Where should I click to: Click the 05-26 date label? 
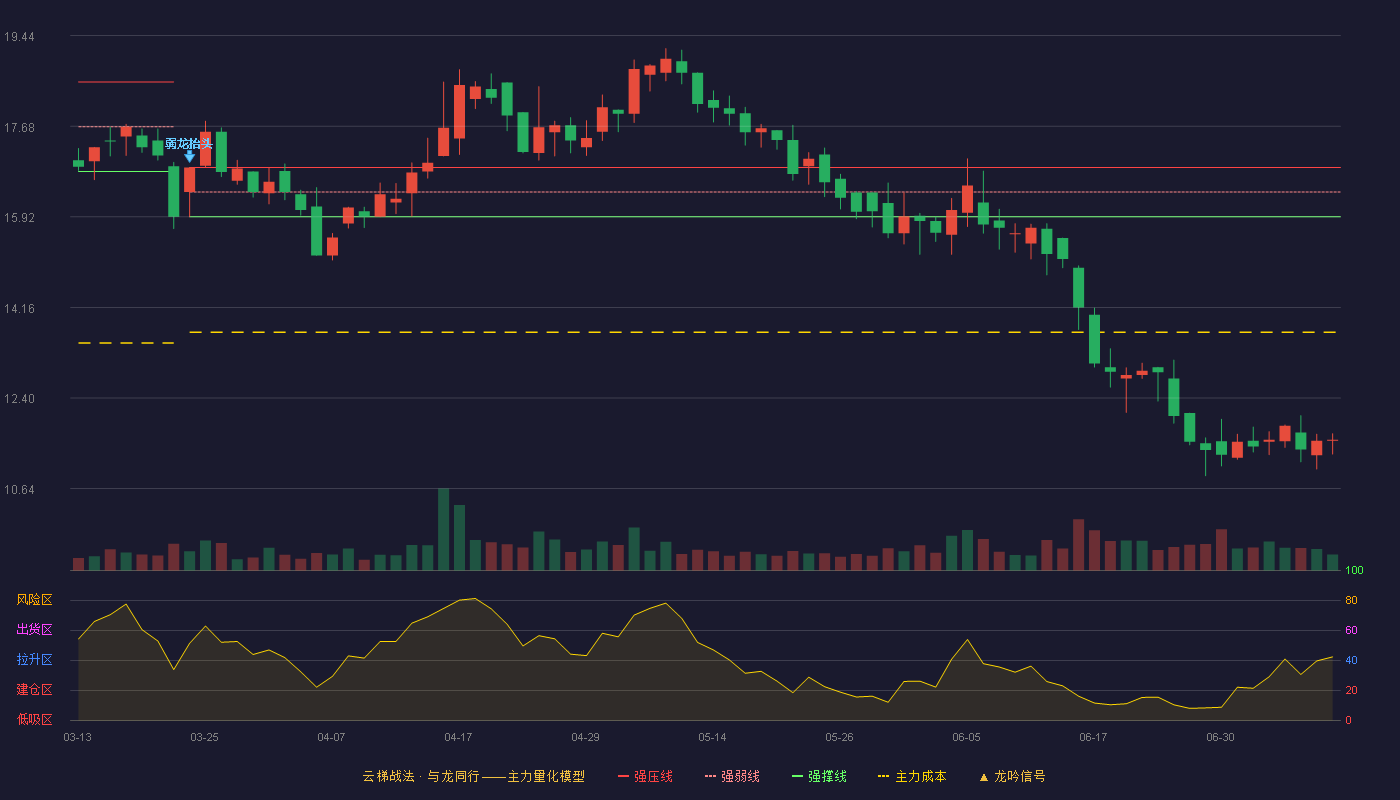[x=839, y=737]
